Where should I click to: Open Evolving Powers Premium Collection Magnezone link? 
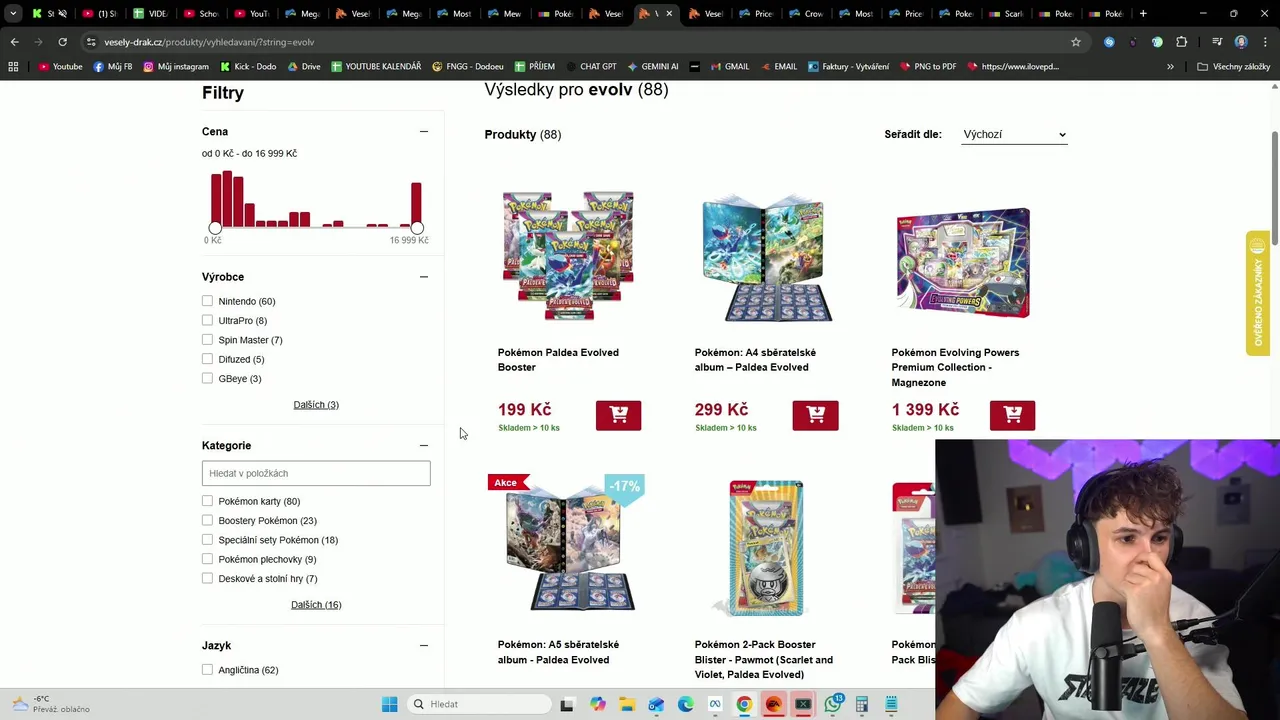pyautogui.click(x=955, y=367)
